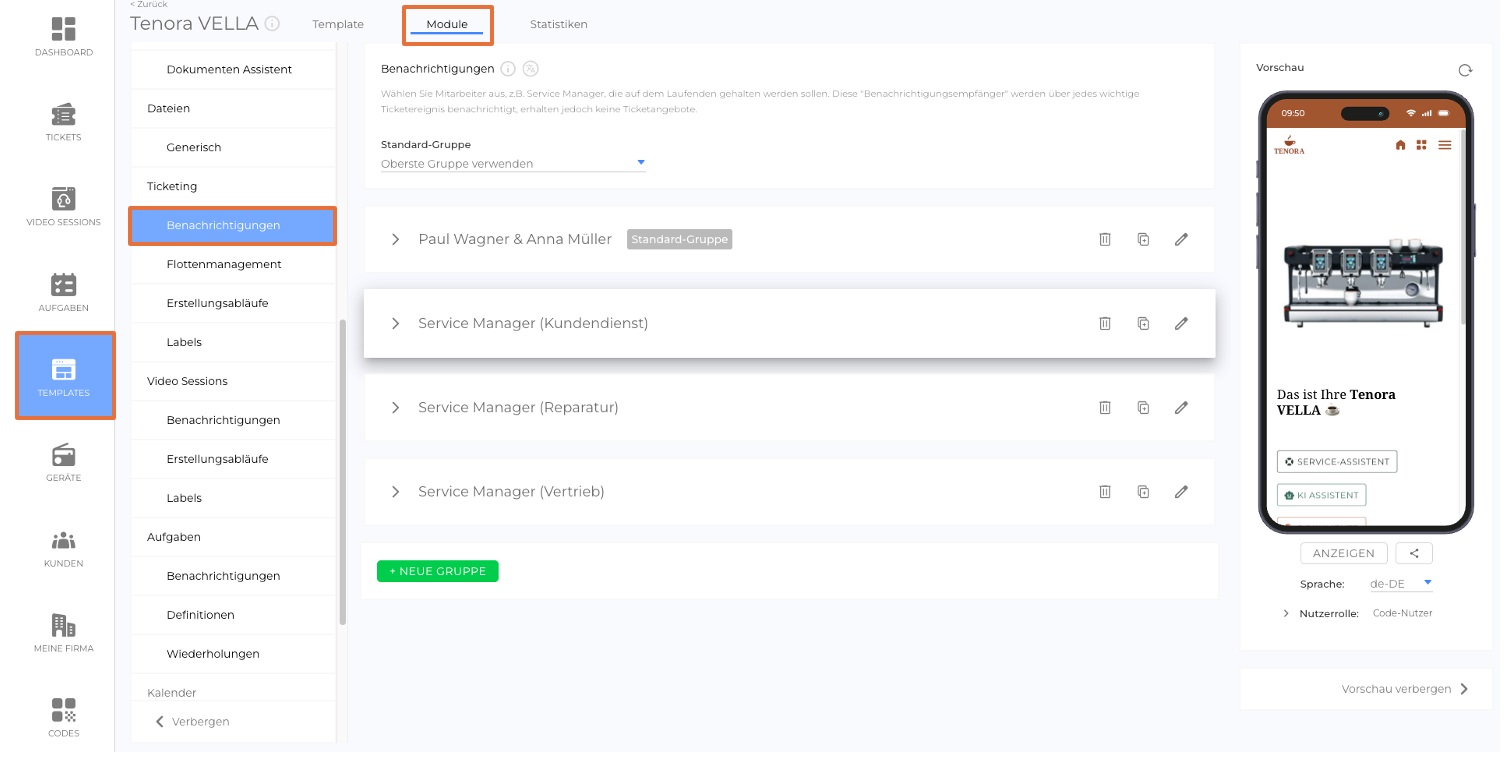Duplicate the Paul Wagner & Anna Müller group
This screenshot has width=1504, height=760.
click(1143, 239)
